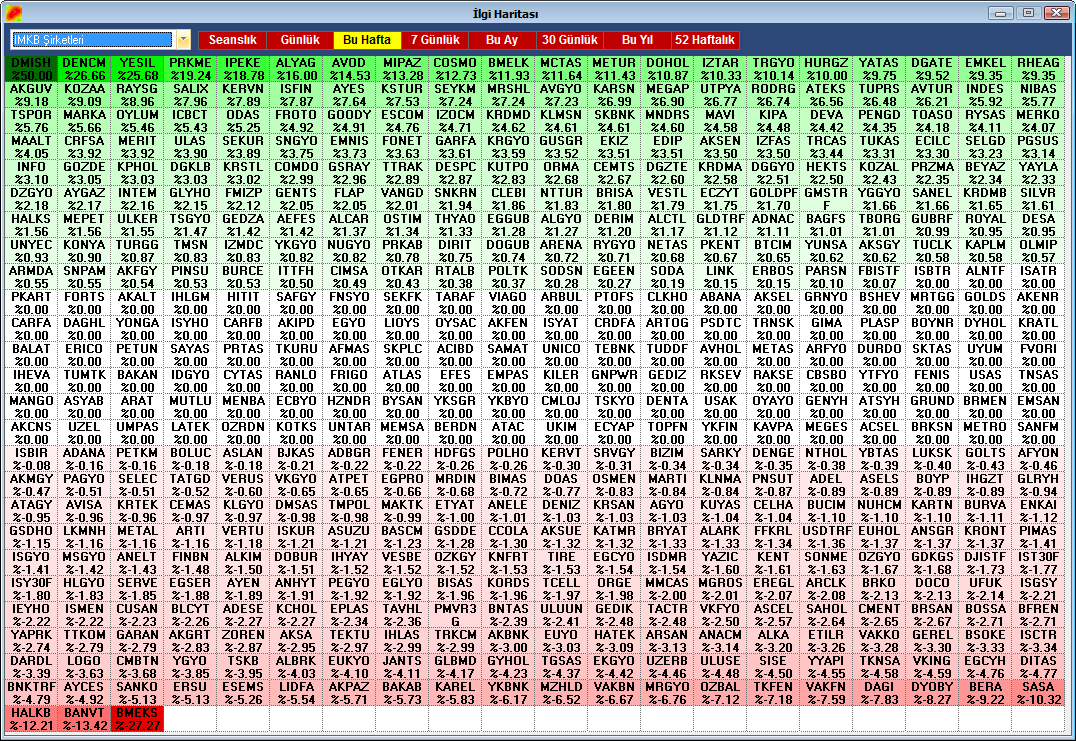Select the AKBNK %-3.00 cell

[x=508, y=641]
